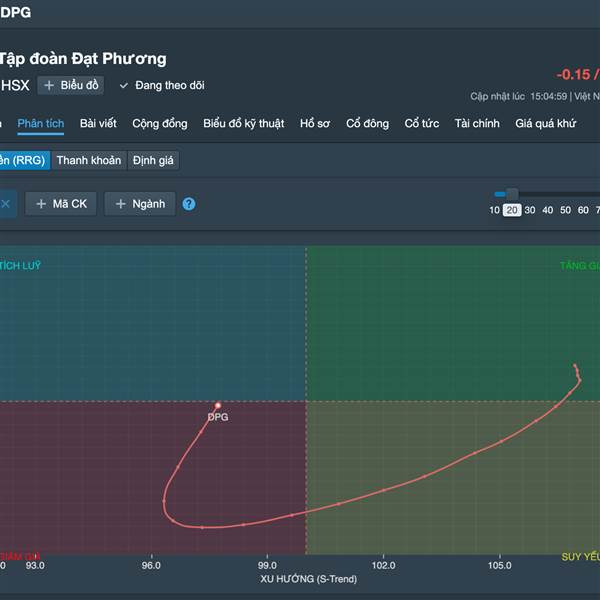Remove the selected ticker with the X icon
This screenshot has width=600, height=600.
(6, 204)
